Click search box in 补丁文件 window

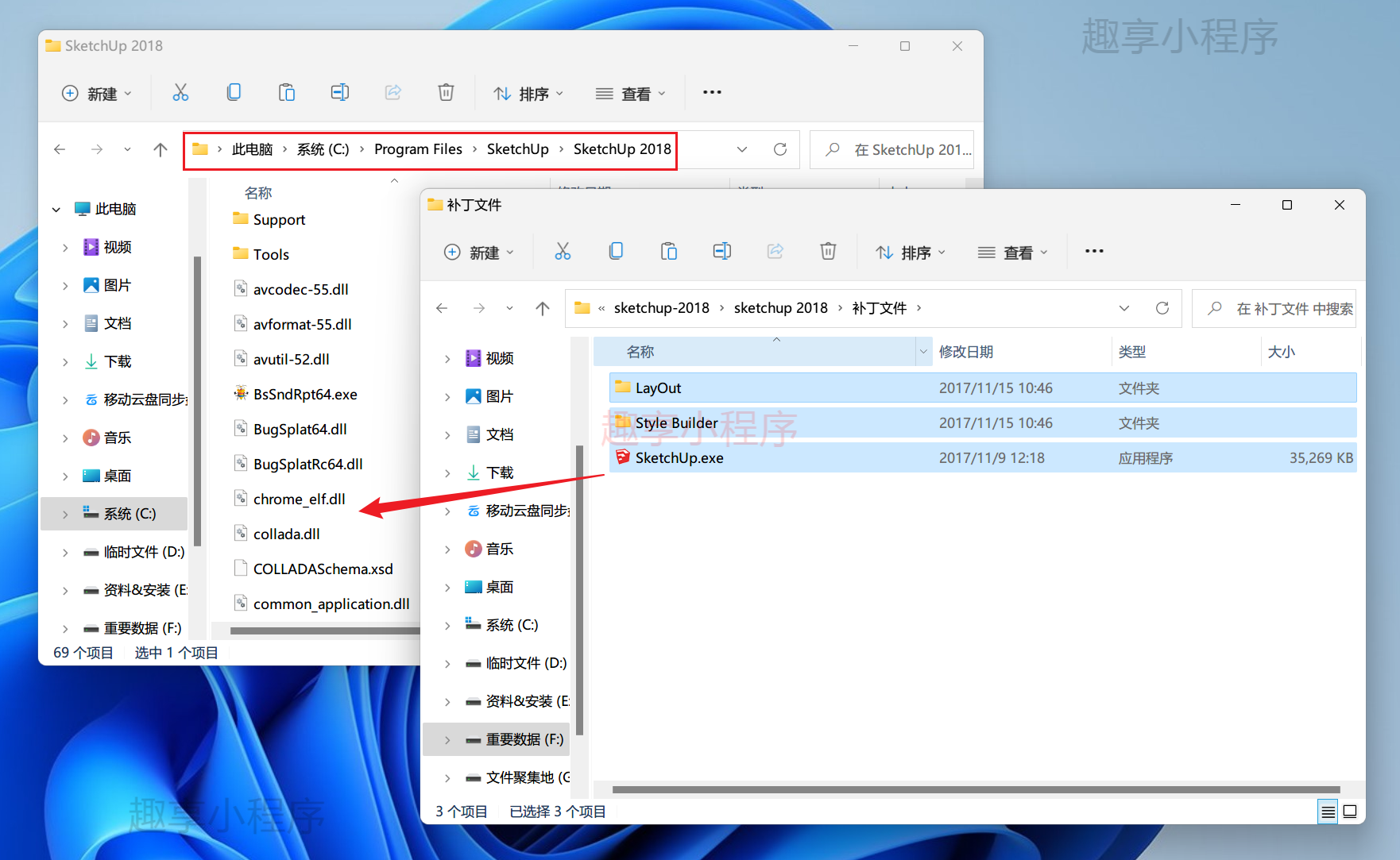click(x=1274, y=308)
